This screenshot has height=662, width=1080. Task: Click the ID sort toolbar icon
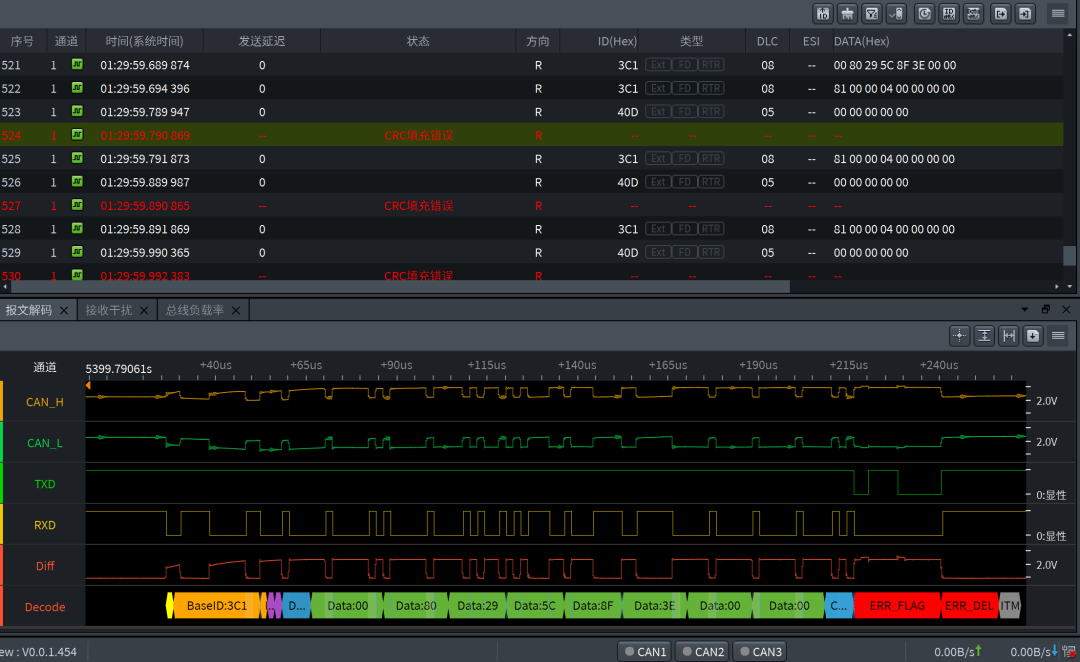pyautogui.click(x=822, y=14)
